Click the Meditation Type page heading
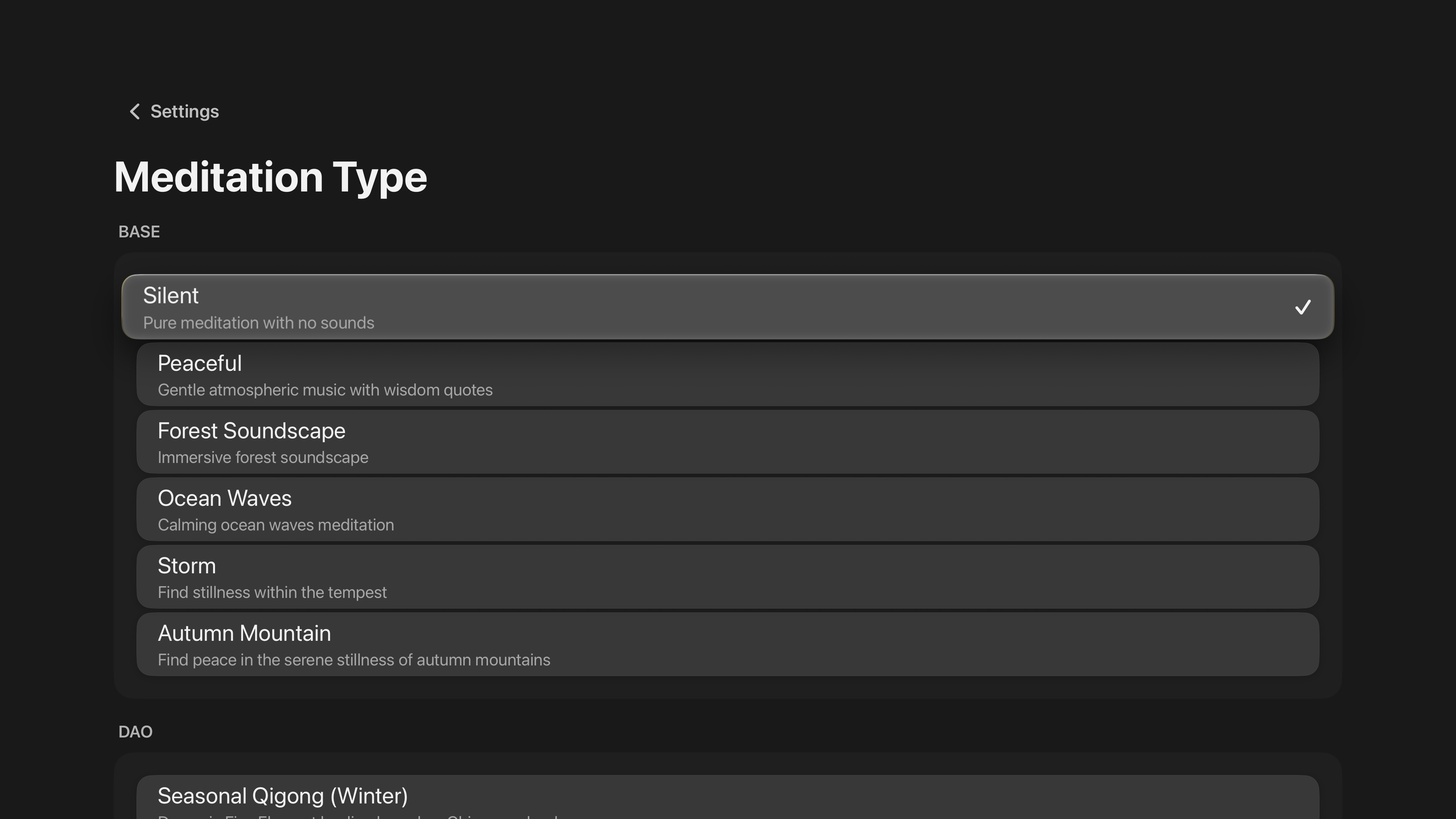This screenshot has width=1456, height=819. [270, 177]
